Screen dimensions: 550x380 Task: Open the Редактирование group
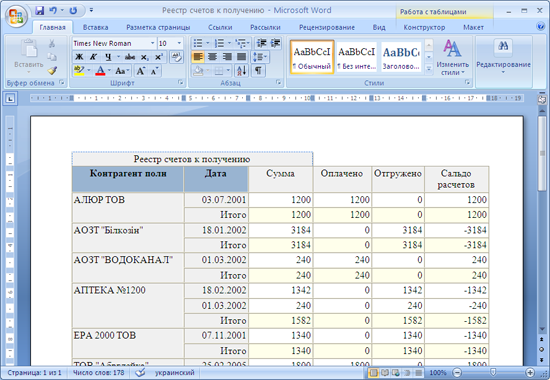tap(503, 56)
